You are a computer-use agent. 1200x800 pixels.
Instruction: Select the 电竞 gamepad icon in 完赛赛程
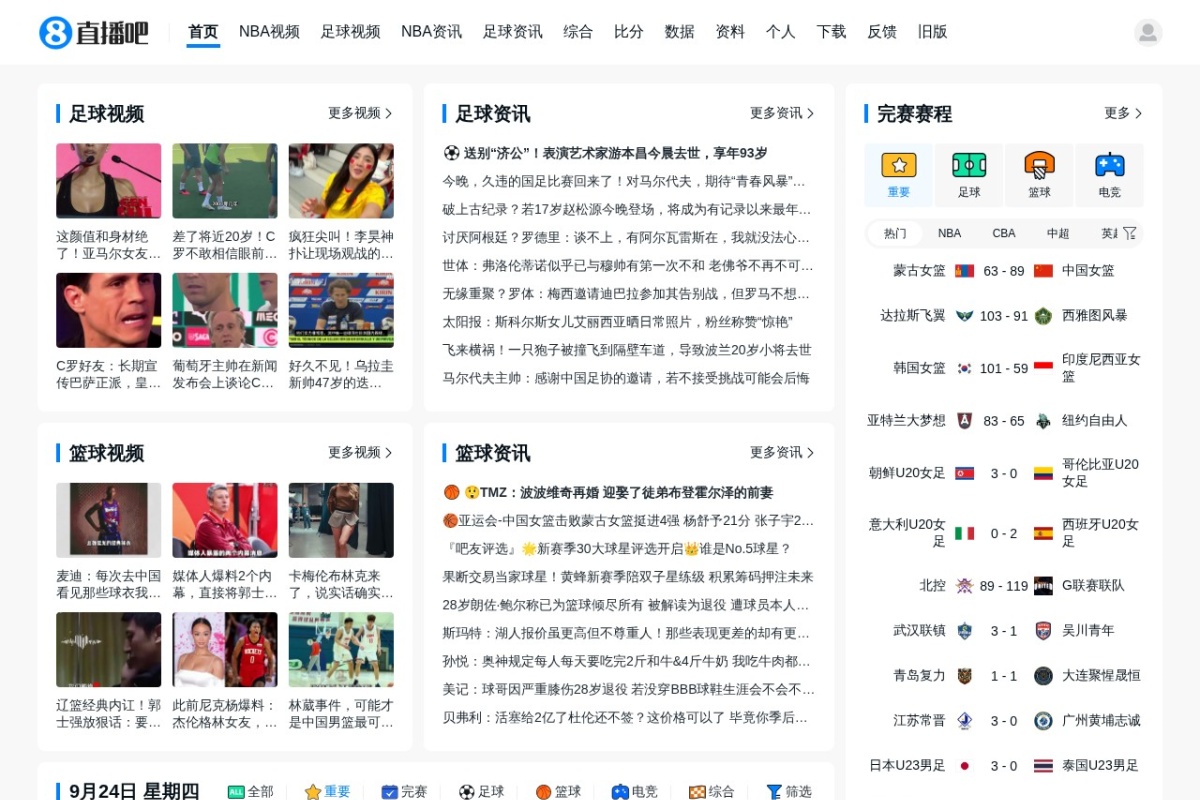pyautogui.click(x=1109, y=165)
